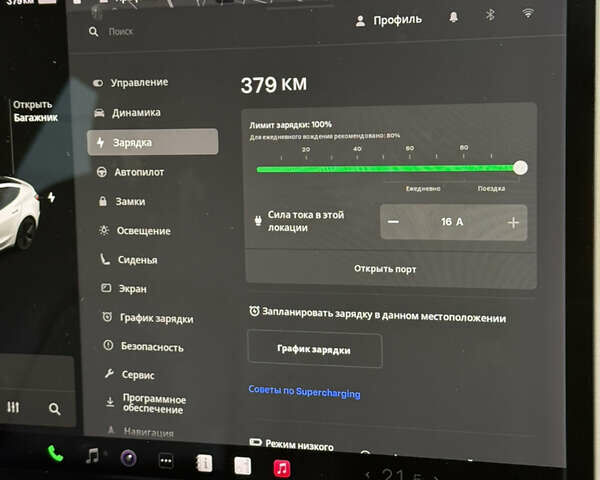The image size is (600, 480).
Task: Focus the Поиск search field
Action: point(121,31)
